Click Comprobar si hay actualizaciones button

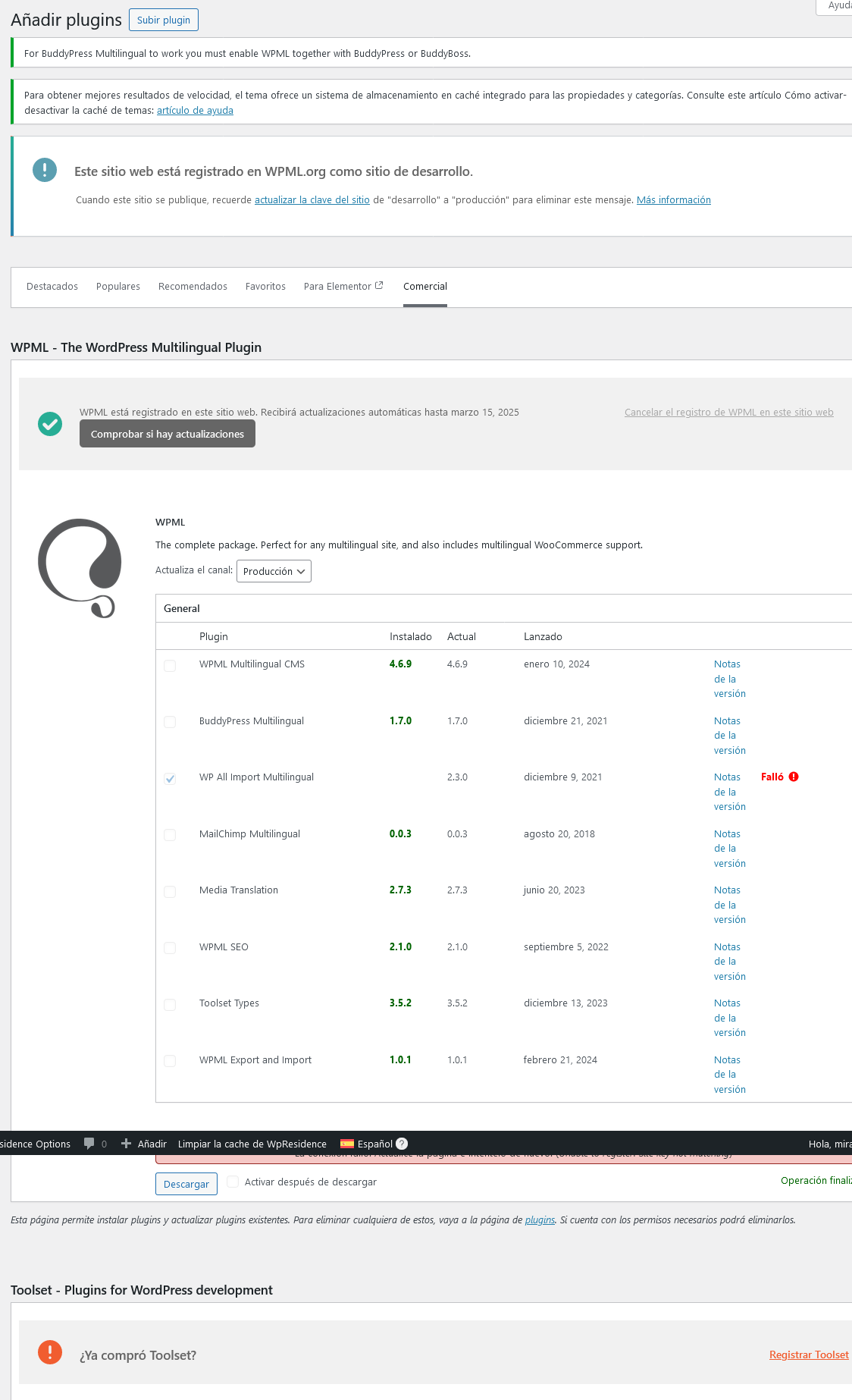168,434
